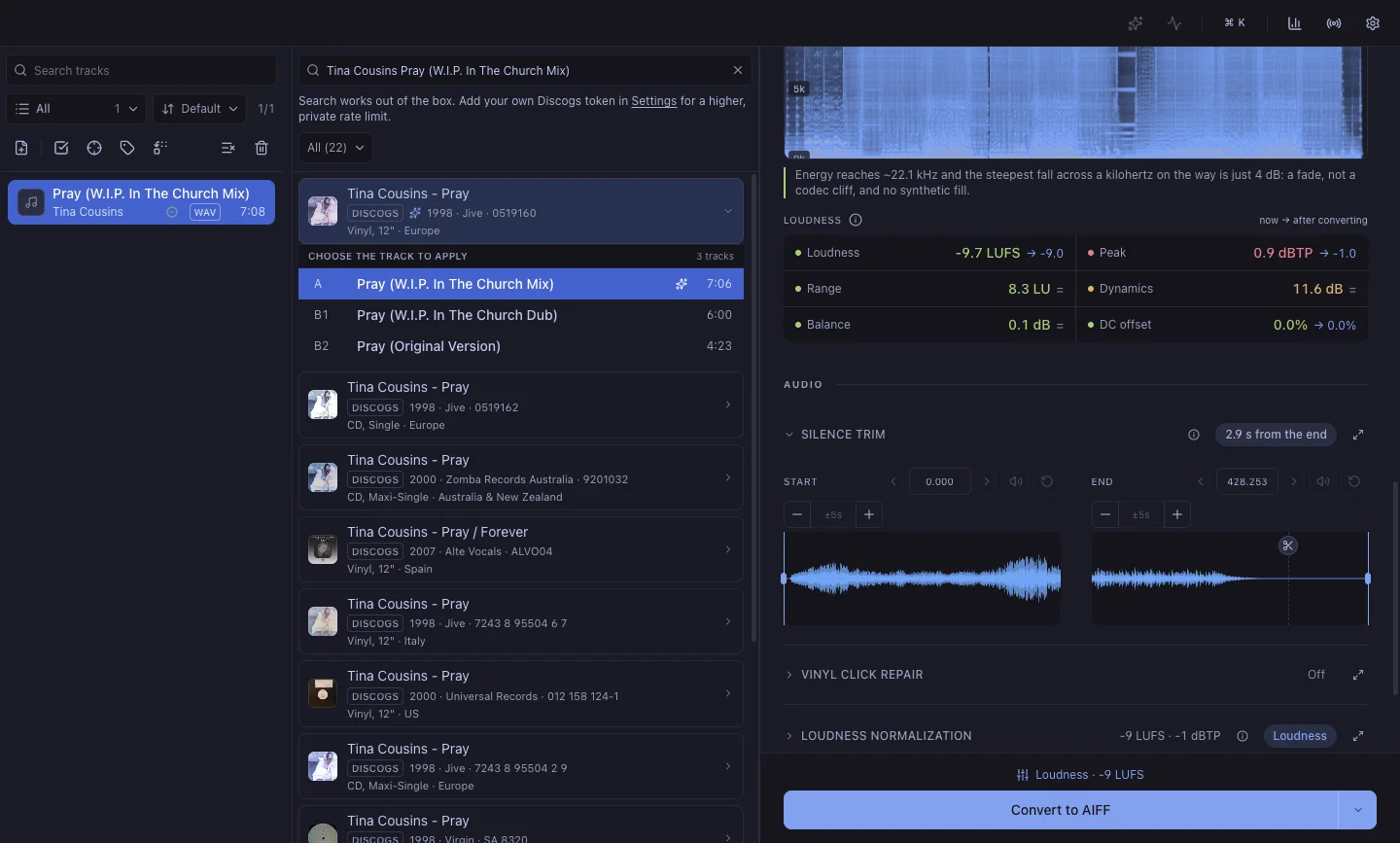
Task: Select track B2 Pray (Original Version)
Action: 521,346
